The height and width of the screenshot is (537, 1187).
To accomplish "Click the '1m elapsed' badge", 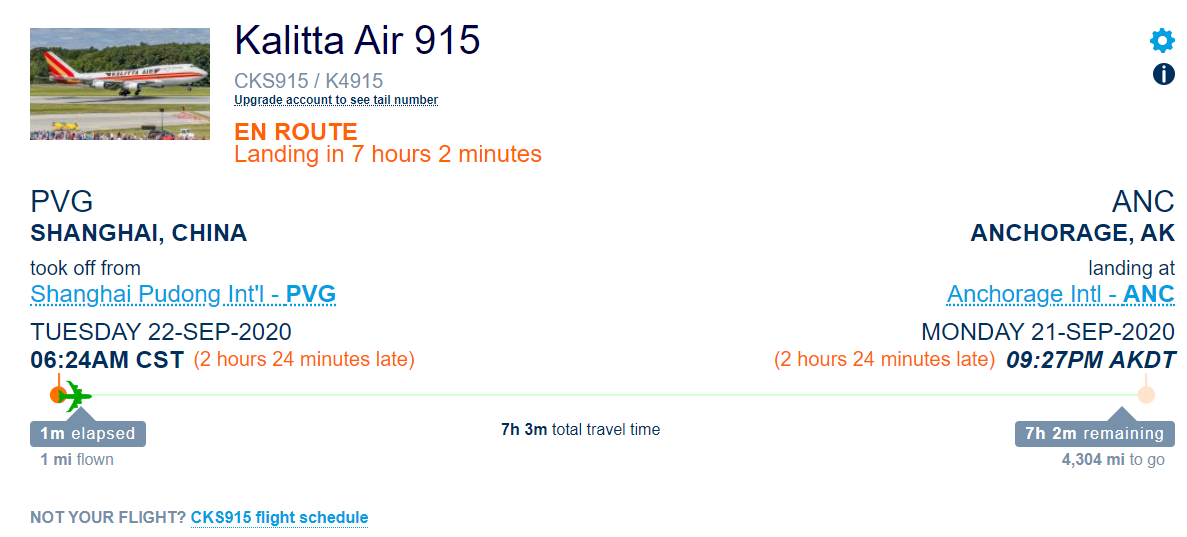I will [88, 434].
